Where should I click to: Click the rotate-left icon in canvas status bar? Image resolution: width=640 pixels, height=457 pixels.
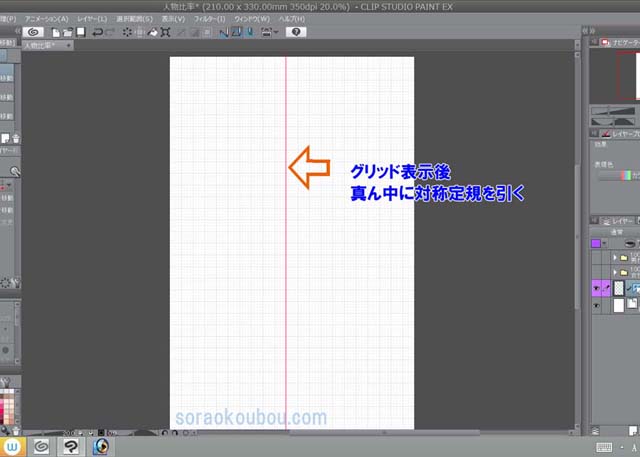[x=165, y=433]
